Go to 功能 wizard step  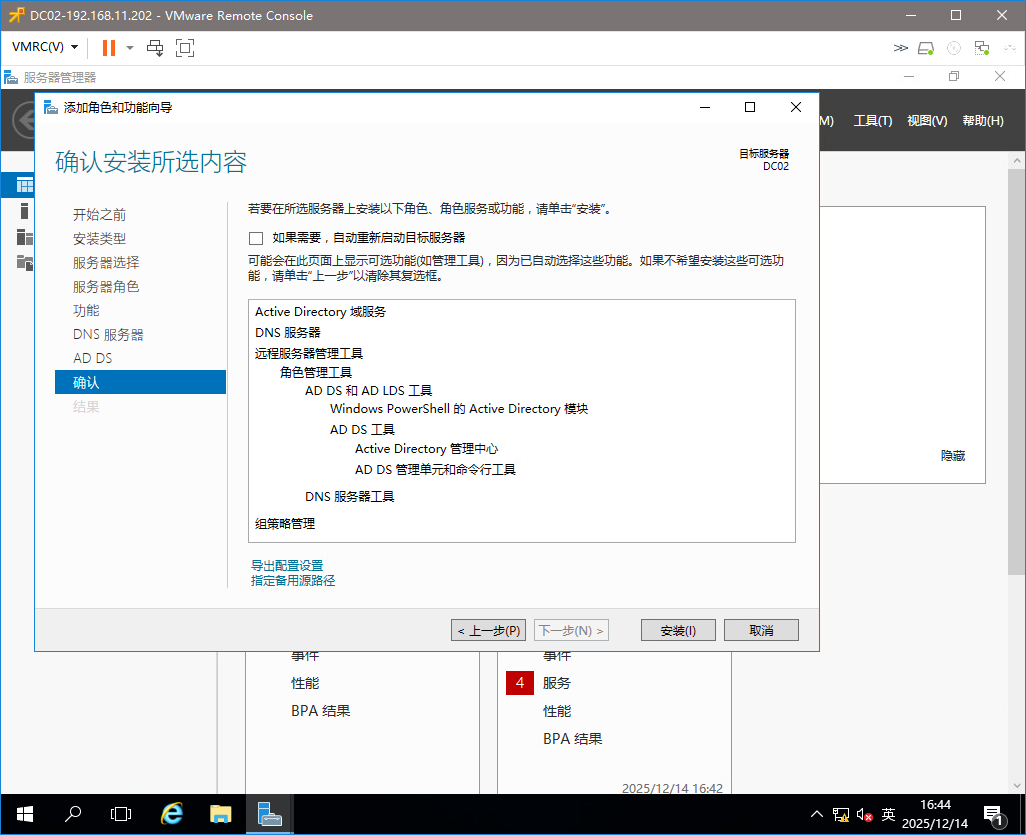(86, 310)
